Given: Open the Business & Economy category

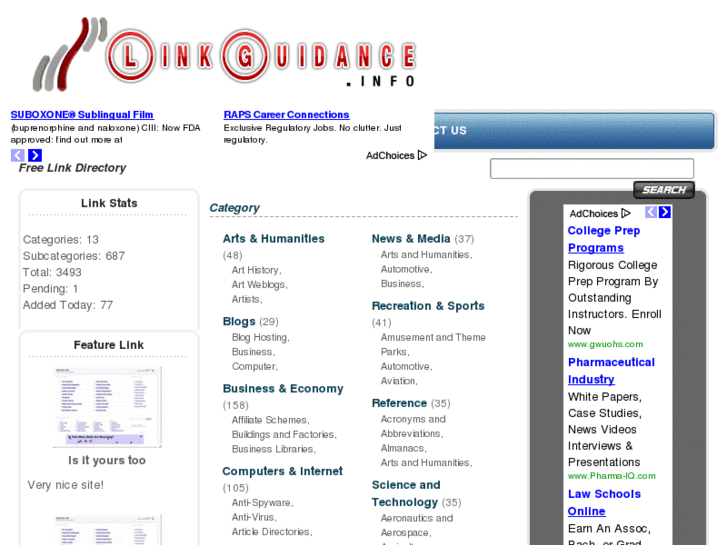Looking at the screenshot, I should click(x=283, y=389).
